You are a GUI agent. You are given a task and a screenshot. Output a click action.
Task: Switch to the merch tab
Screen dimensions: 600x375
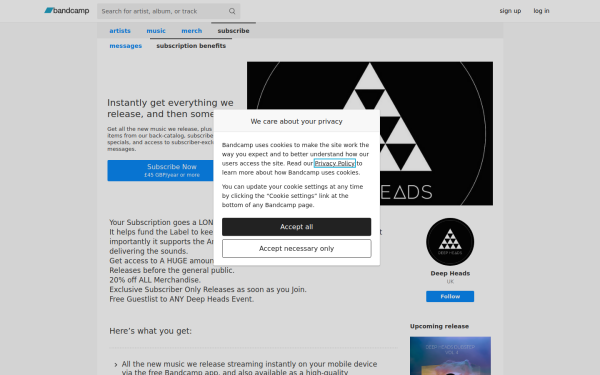click(191, 31)
